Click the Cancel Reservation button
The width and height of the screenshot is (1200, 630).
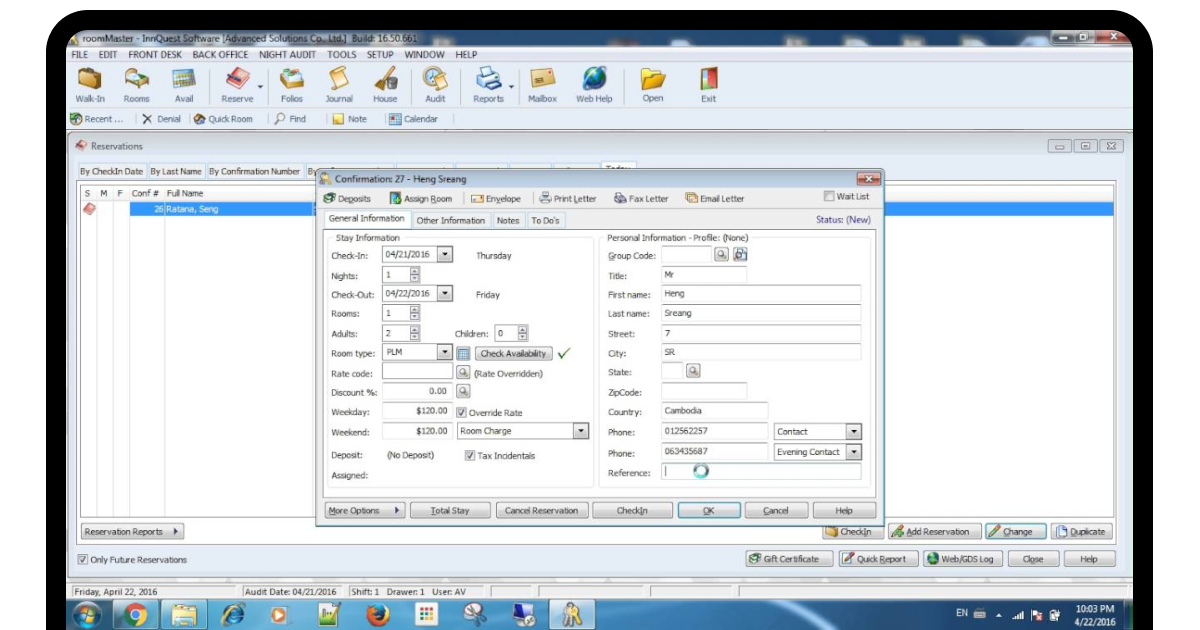(x=541, y=510)
